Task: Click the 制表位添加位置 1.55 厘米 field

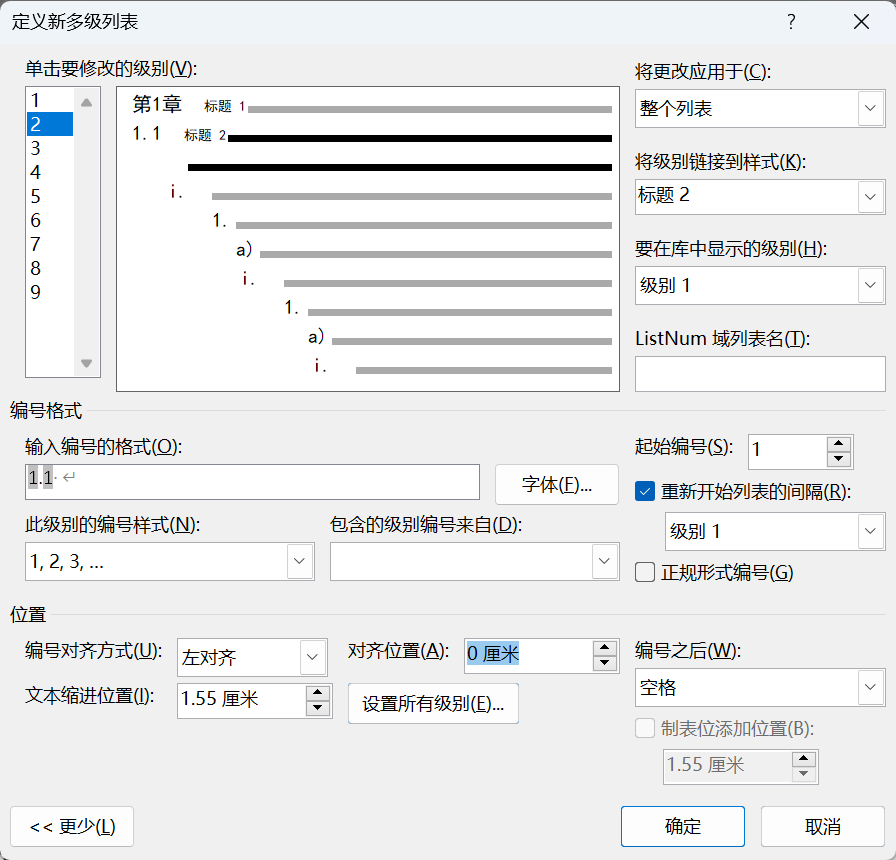Action: click(727, 766)
